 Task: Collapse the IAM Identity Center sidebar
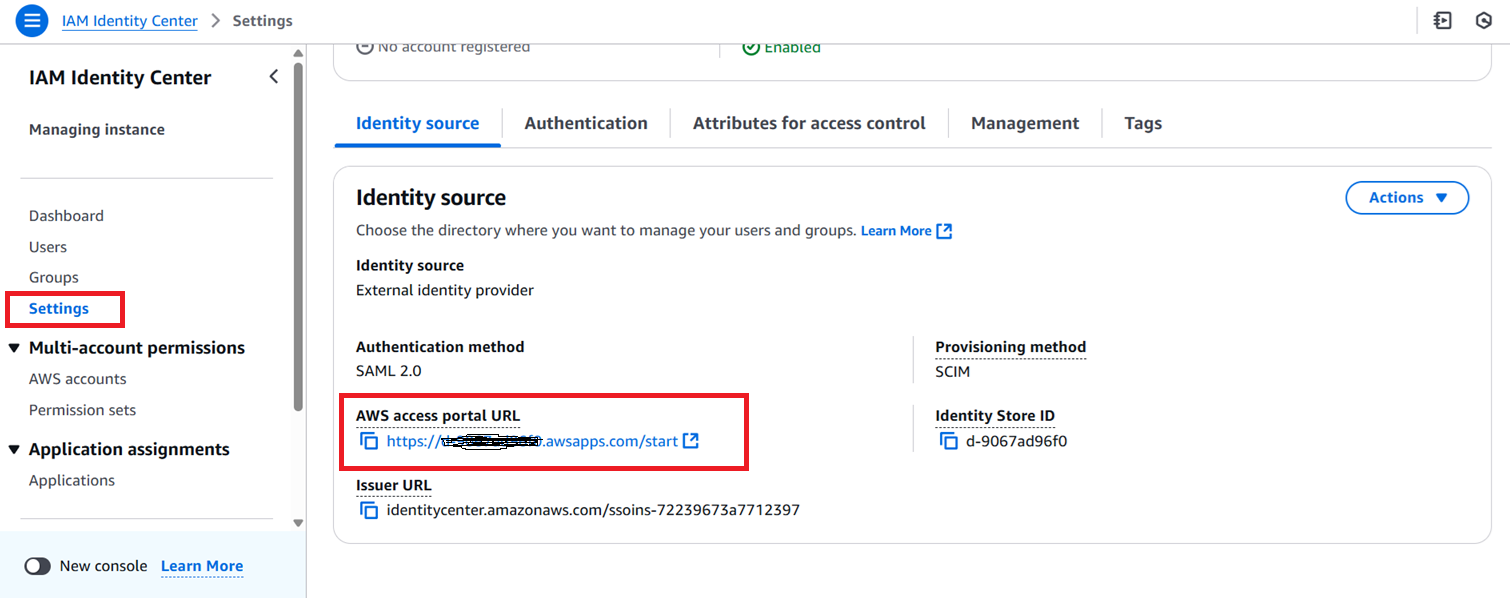point(273,75)
